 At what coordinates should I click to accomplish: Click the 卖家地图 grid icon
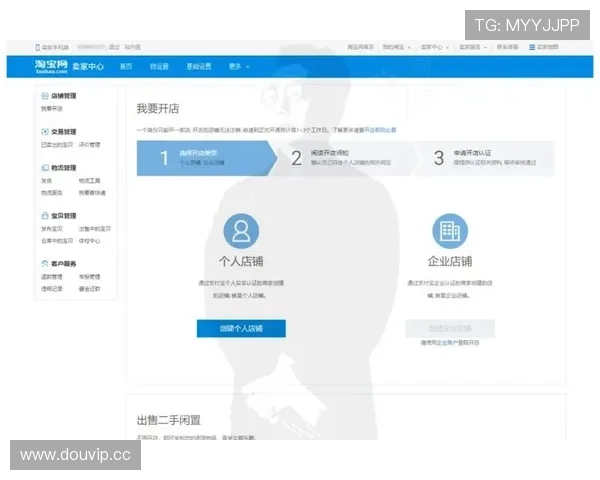(532, 47)
